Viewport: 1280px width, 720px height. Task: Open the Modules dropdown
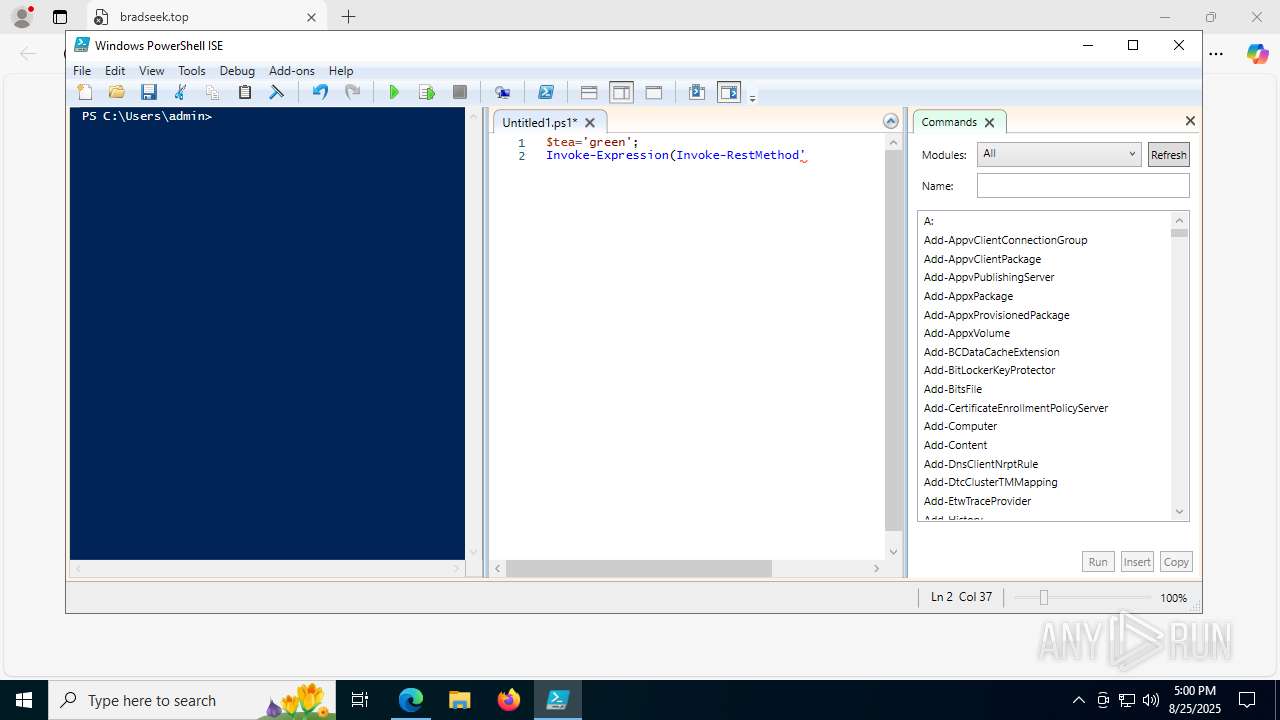pyautogui.click(x=1059, y=154)
